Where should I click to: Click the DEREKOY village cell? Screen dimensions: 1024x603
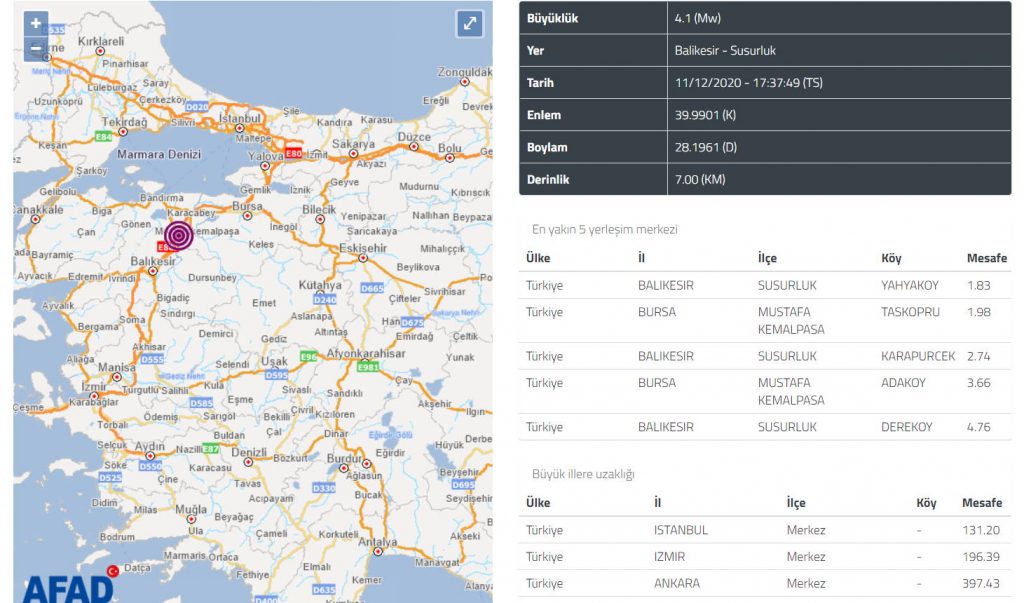pyautogui.click(x=906, y=427)
